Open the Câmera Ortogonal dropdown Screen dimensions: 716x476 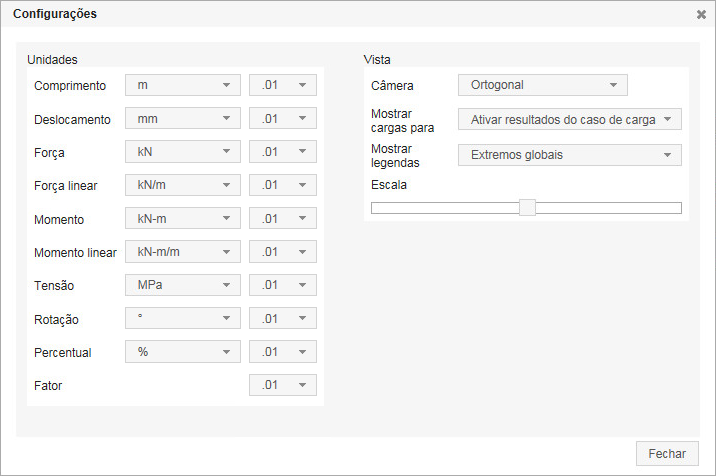(x=543, y=85)
